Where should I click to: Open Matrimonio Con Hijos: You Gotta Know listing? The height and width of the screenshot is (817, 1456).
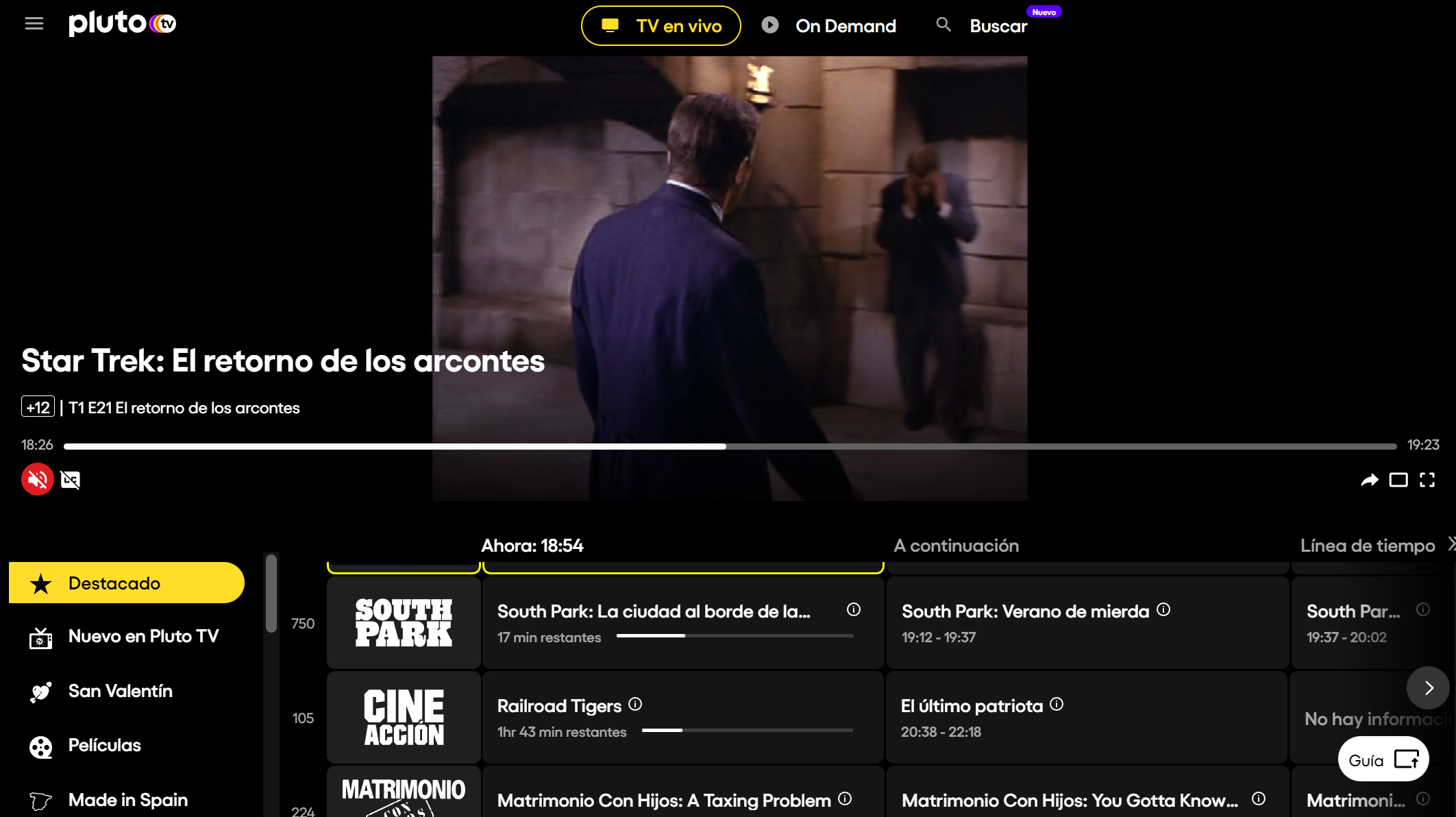point(1087,792)
